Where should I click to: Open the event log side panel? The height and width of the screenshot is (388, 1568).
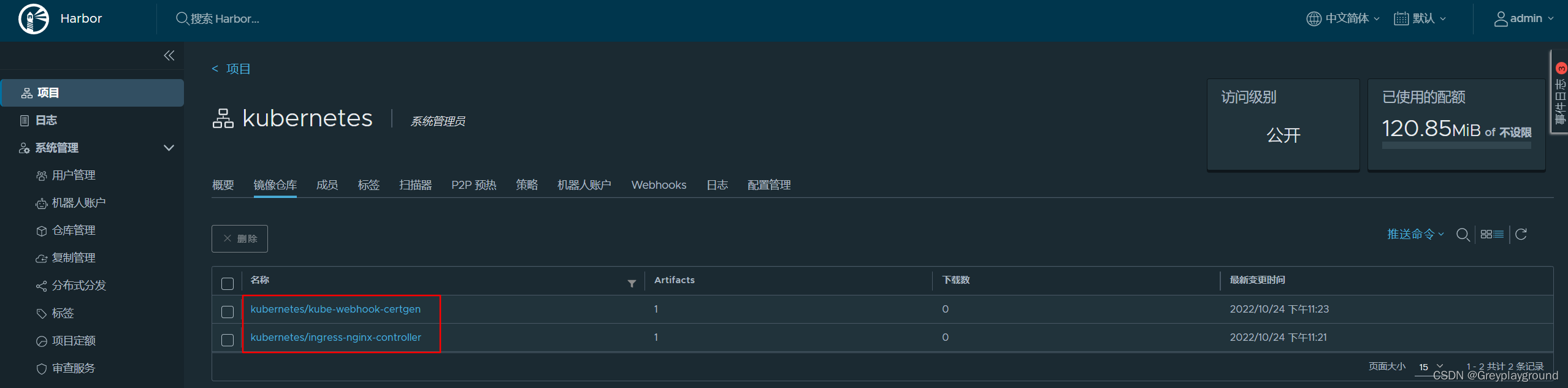1561,92
